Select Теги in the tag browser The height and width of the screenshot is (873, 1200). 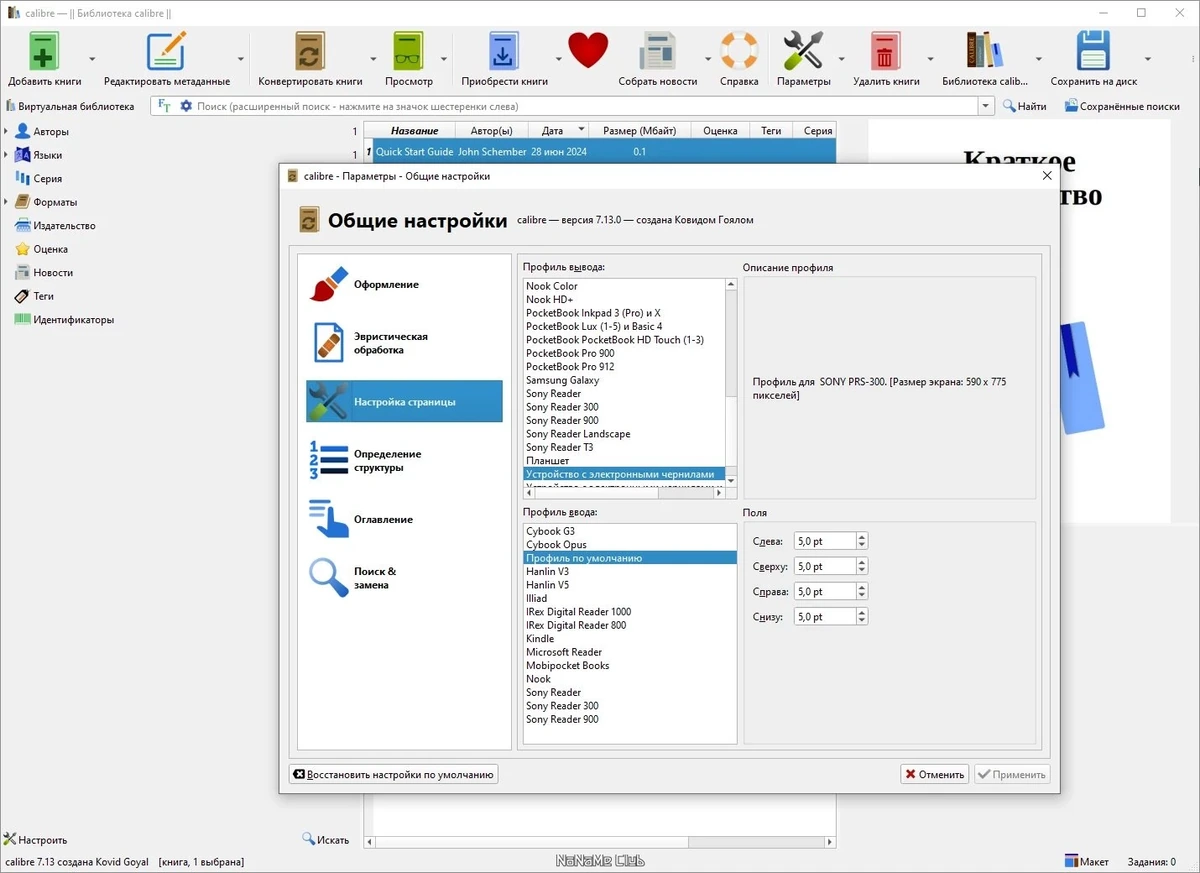click(x=43, y=296)
